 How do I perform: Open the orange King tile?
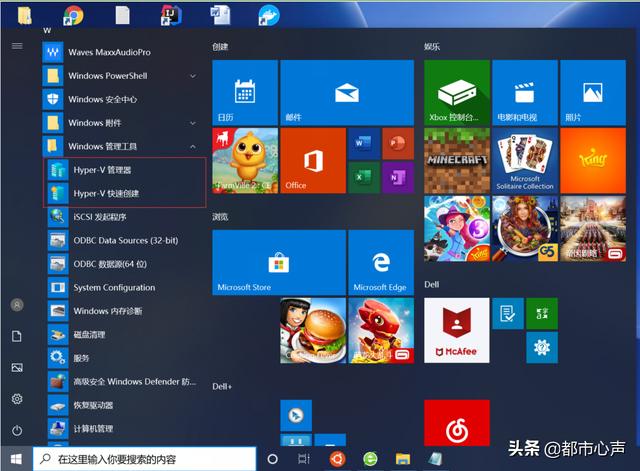click(593, 160)
